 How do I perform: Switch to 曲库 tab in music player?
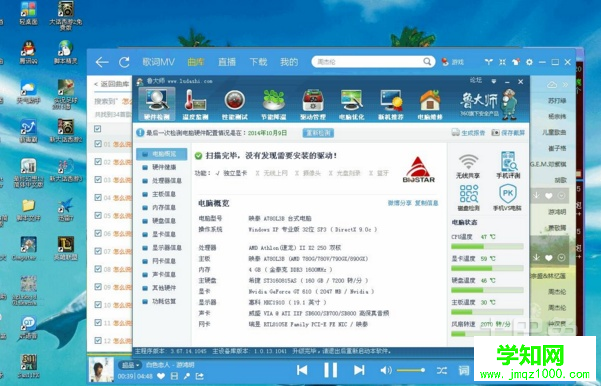[196, 62]
